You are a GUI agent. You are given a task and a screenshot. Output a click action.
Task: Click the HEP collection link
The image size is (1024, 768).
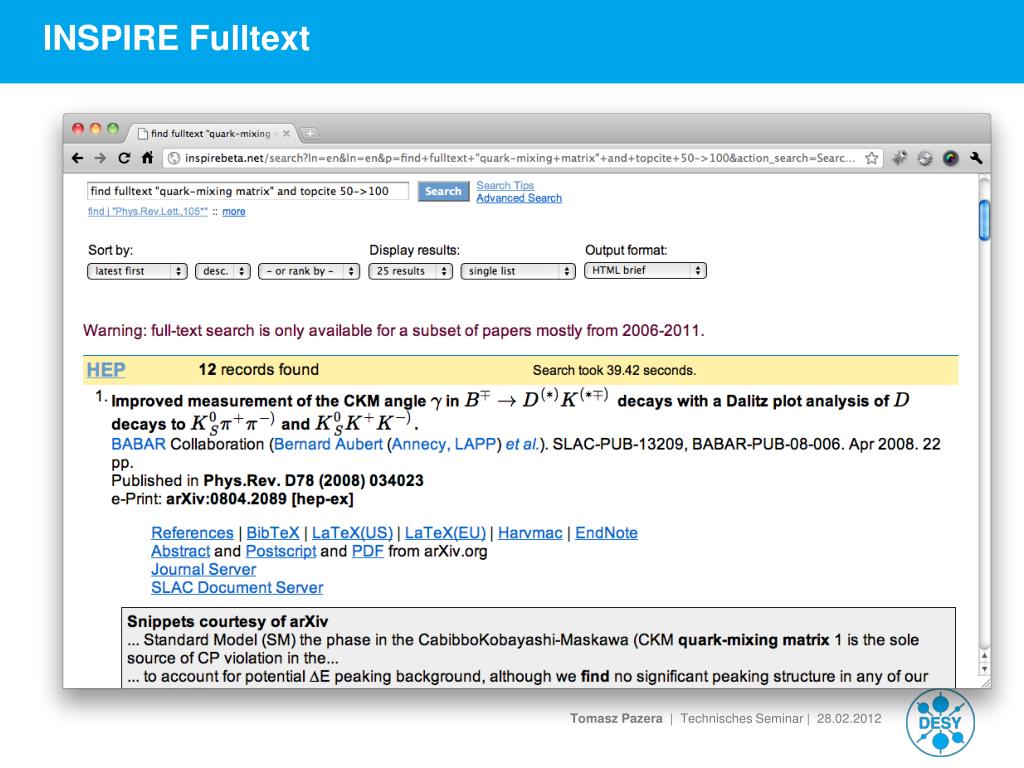pyautogui.click(x=106, y=370)
